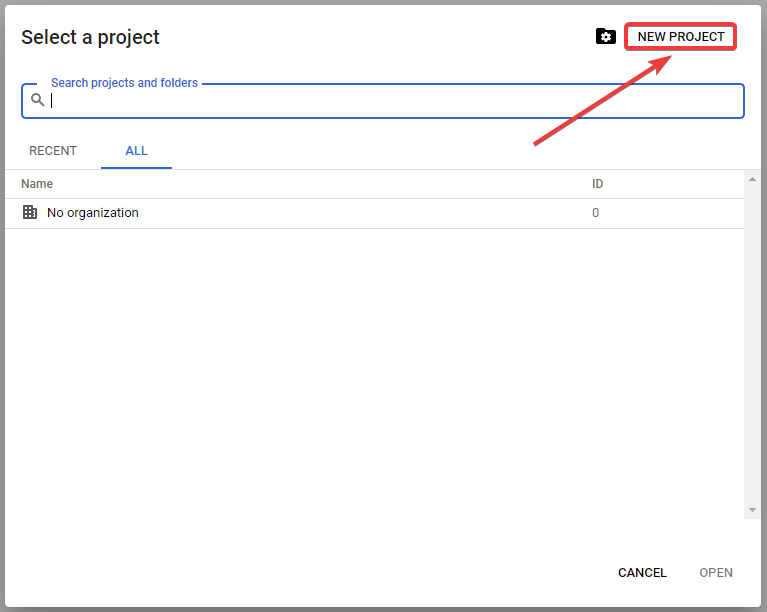Click the Name column header

(x=37, y=184)
